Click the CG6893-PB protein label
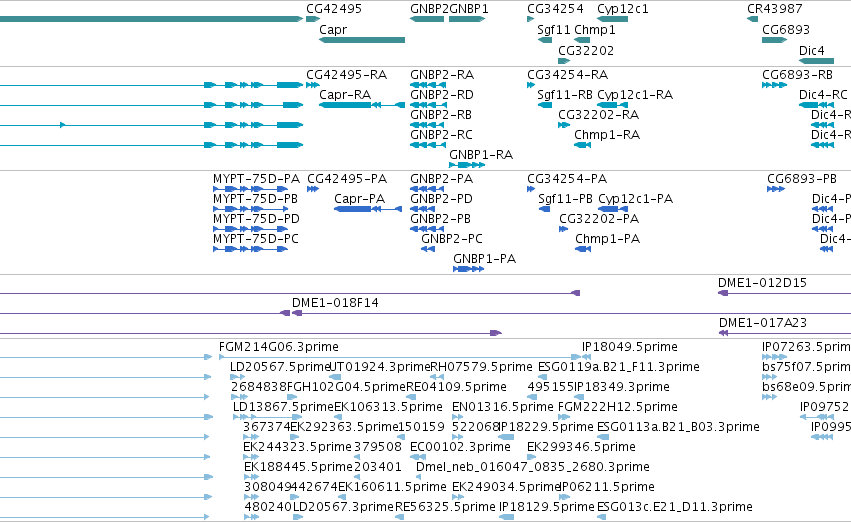The height and width of the screenshot is (522, 851). point(802,179)
